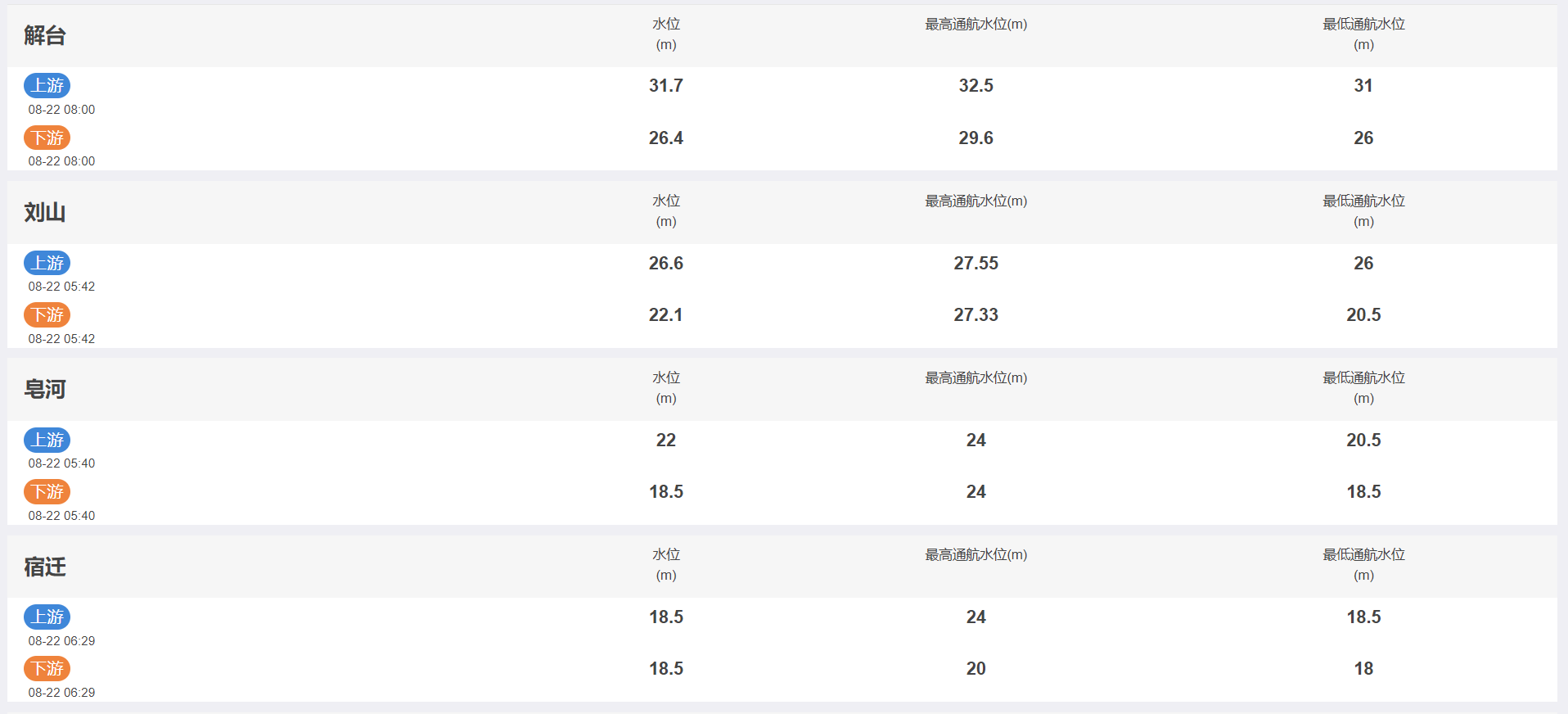Click the 上游 badge under 解台
This screenshot has height=714, width=1568.
(x=47, y=85)
